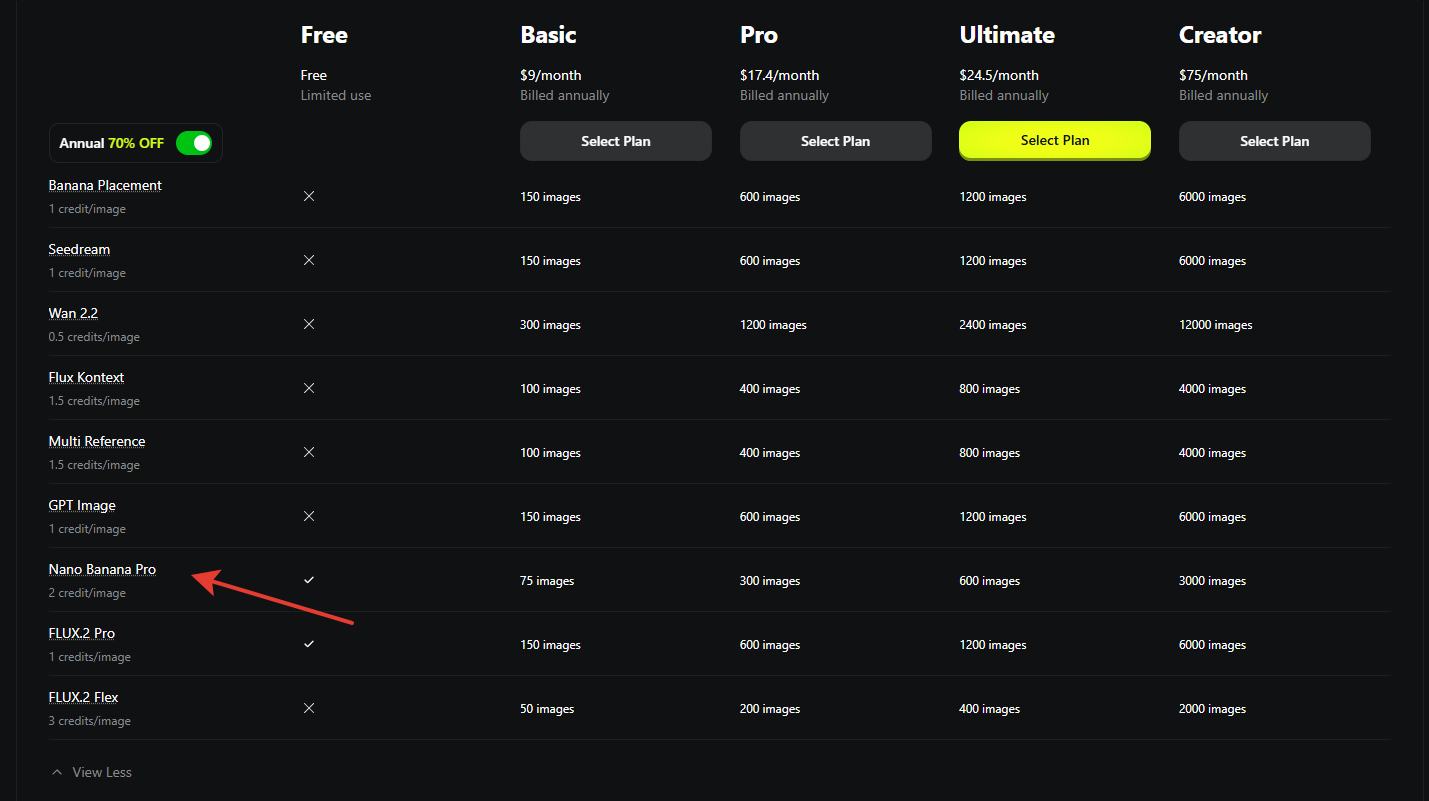Open the Multi Reference feature link
1429x801 pixels.
click(x=97, y=441)
